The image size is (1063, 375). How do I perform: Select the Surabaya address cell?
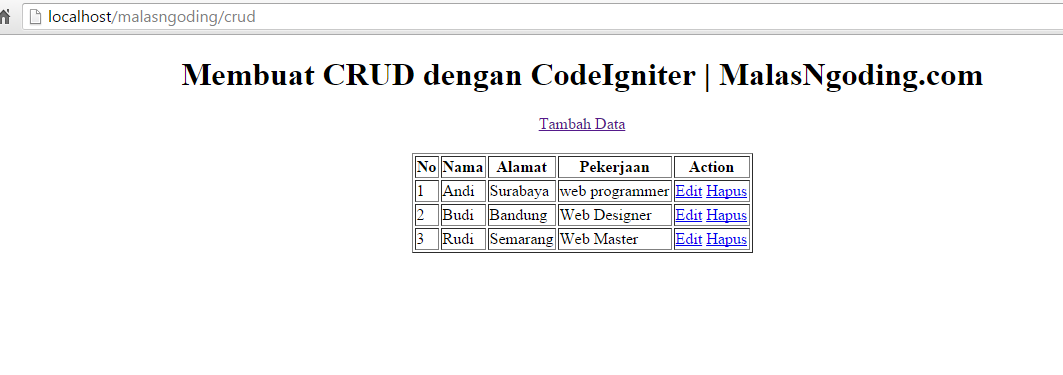click(522, 191)
